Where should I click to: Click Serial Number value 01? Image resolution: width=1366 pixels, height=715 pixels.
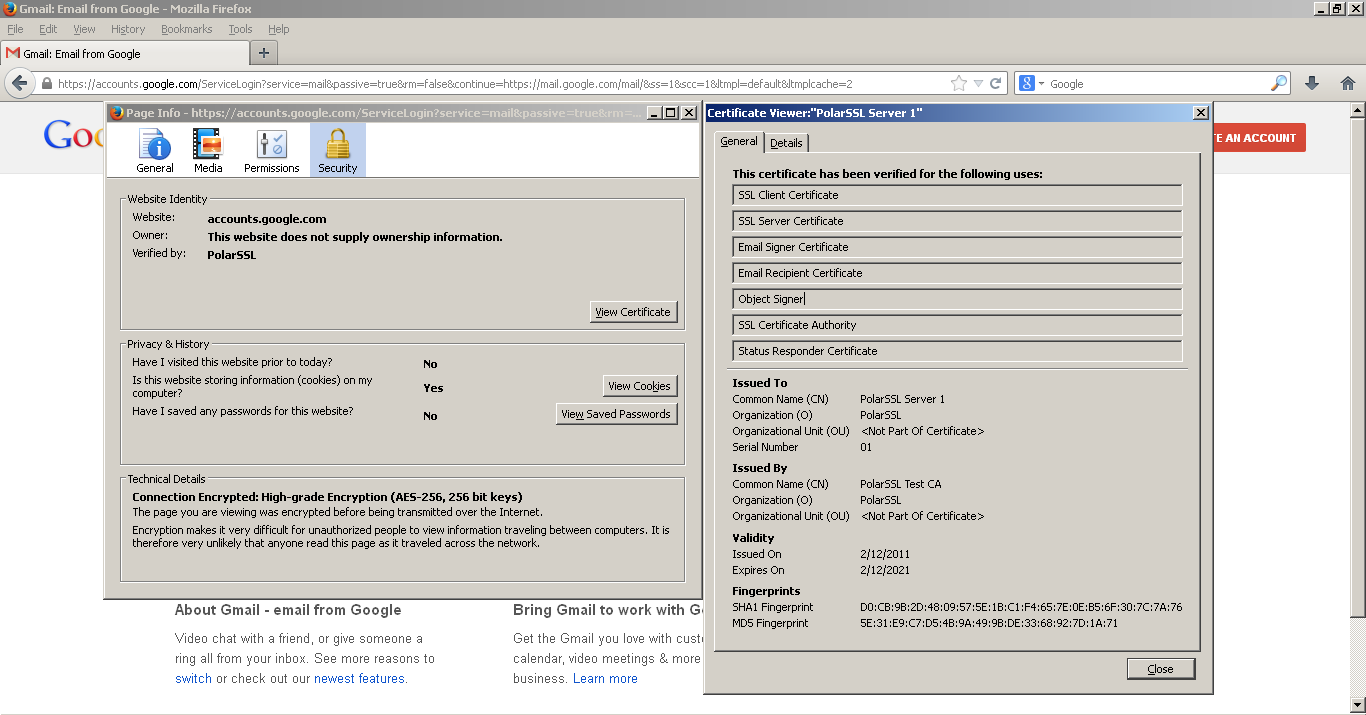click(866, 447)
